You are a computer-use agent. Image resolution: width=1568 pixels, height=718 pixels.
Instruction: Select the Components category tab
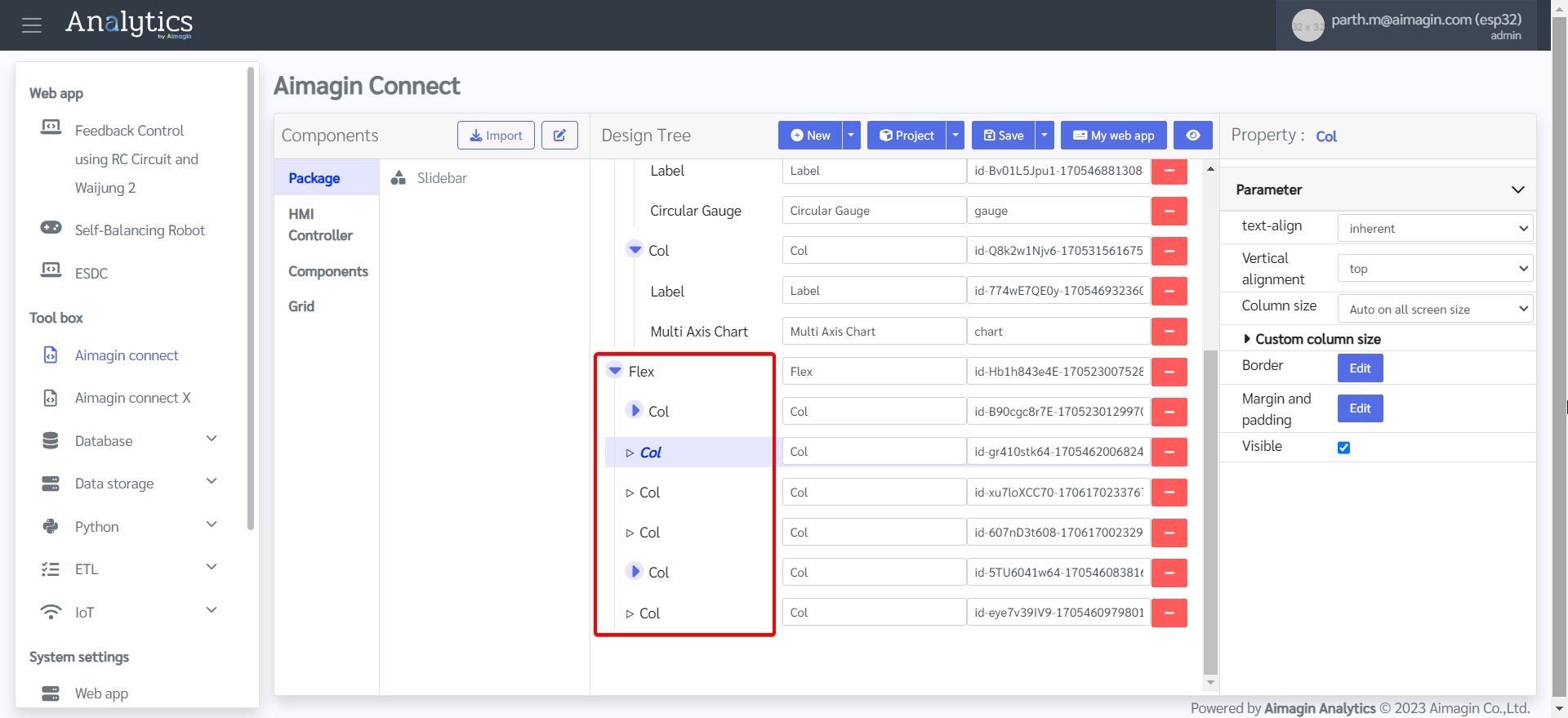coord(327,271)
